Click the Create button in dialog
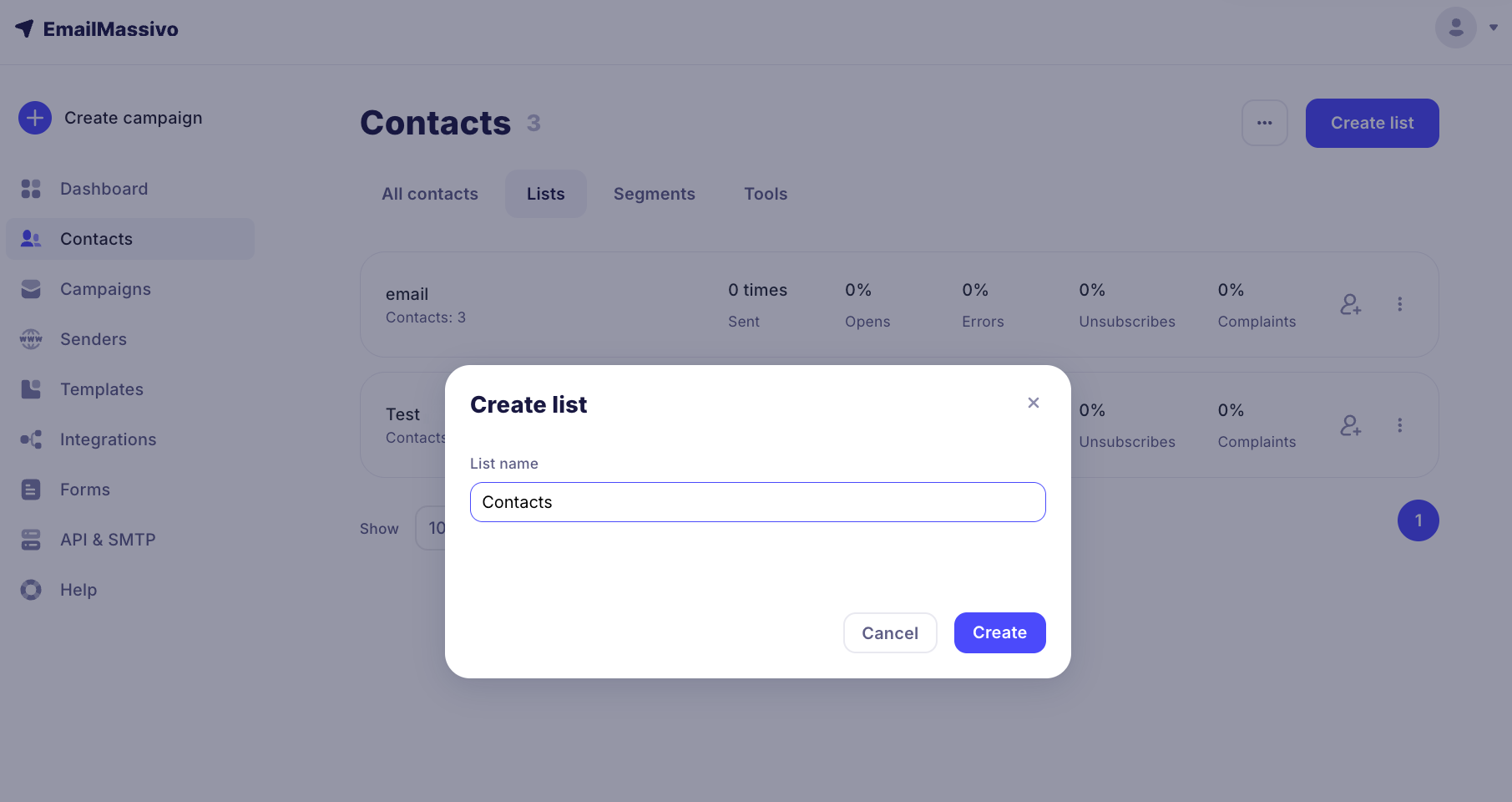 point(999,632)
